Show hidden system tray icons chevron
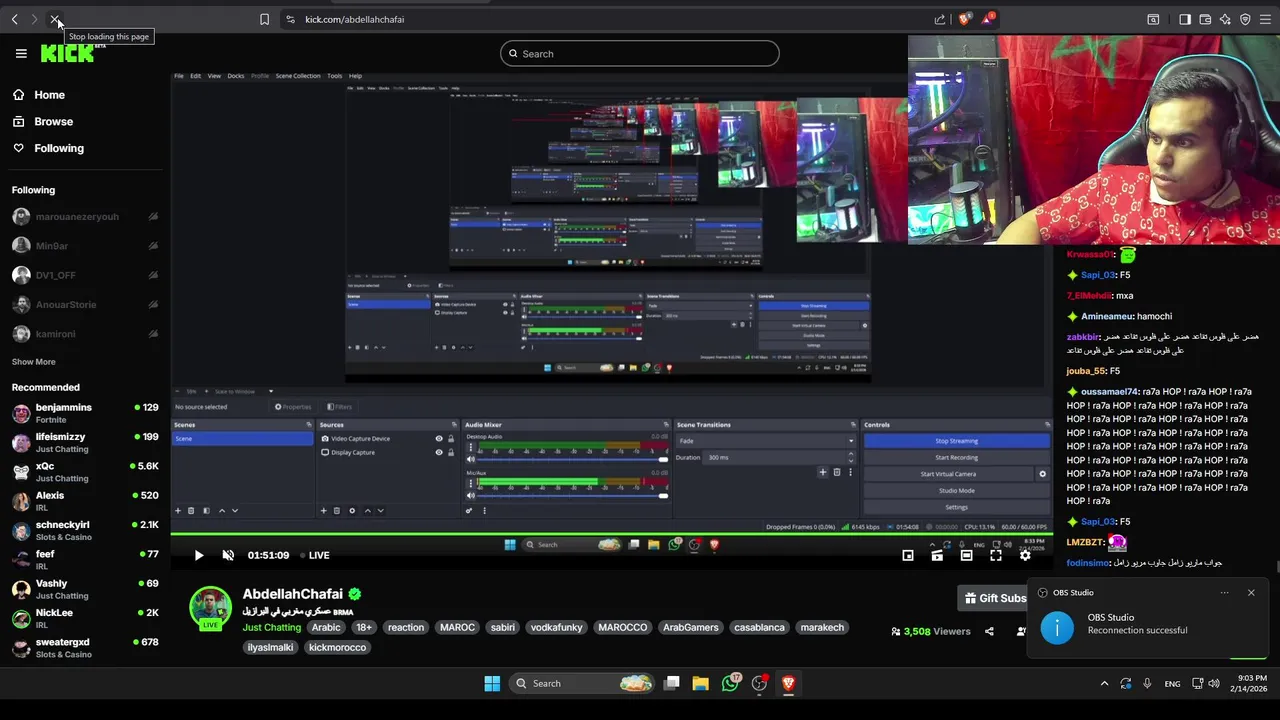 (x=1104, y=684)
